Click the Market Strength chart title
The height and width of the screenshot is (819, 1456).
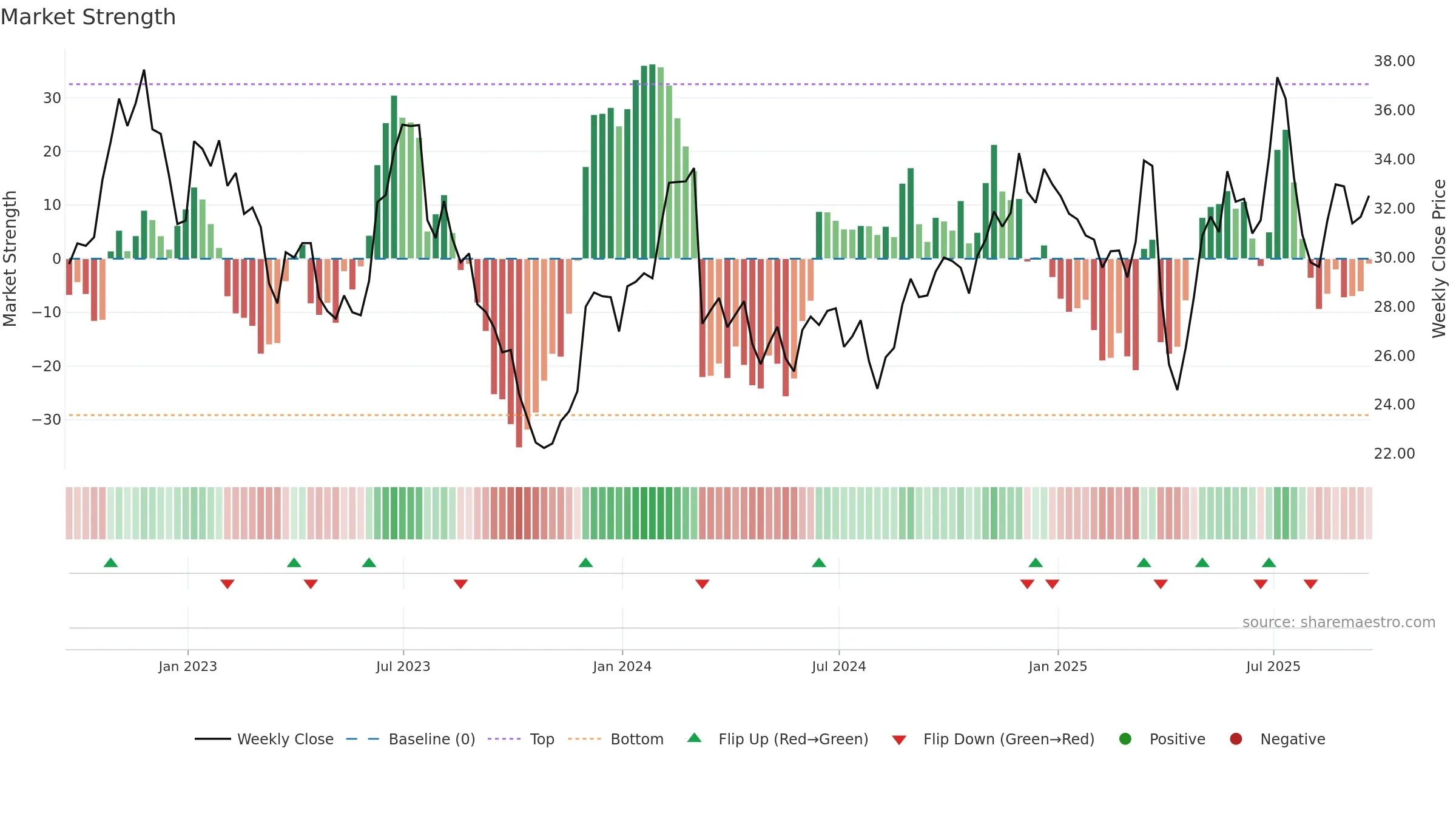click(x=88, y=17)
